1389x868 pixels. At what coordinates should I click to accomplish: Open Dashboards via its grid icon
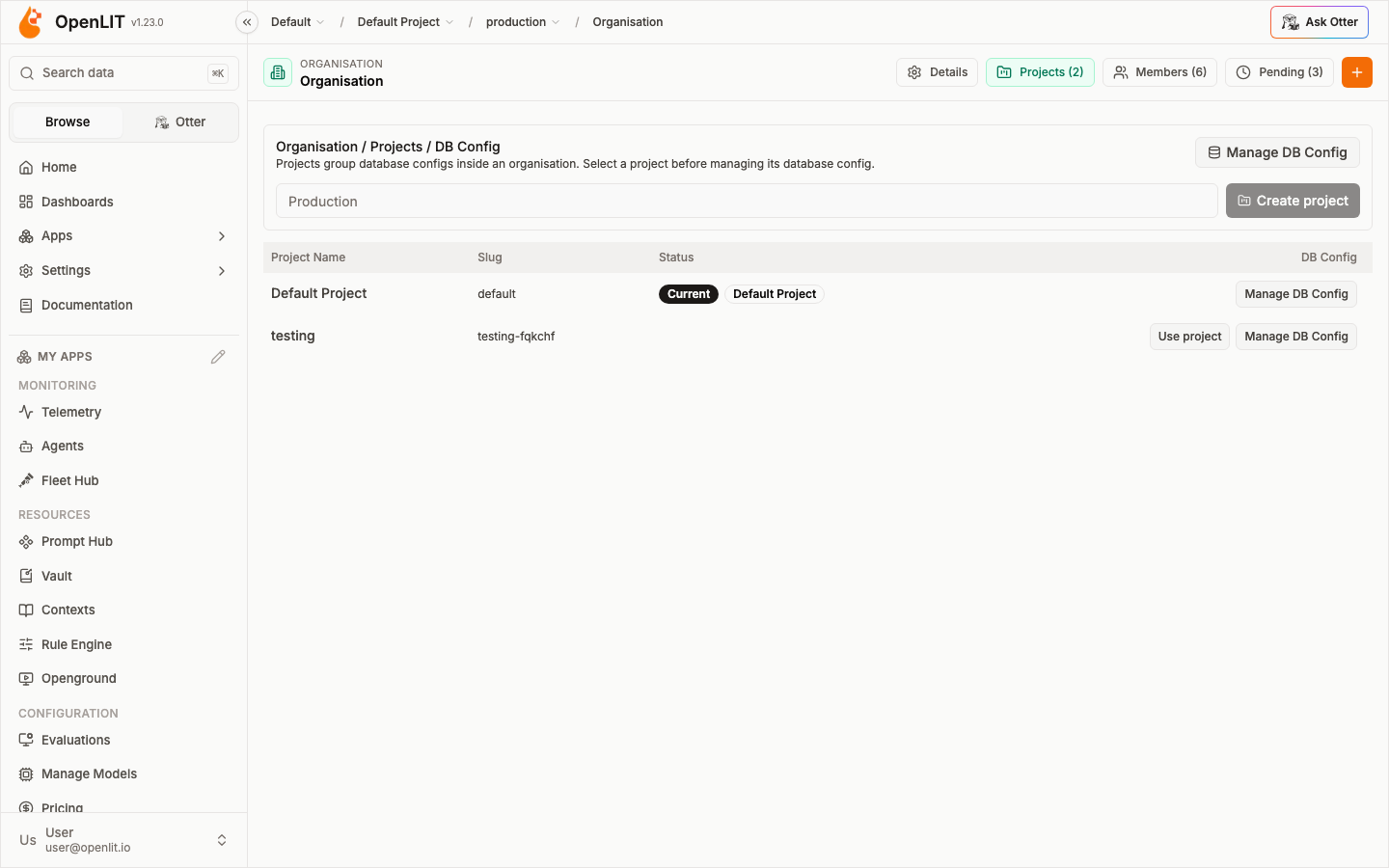[26, 203]
